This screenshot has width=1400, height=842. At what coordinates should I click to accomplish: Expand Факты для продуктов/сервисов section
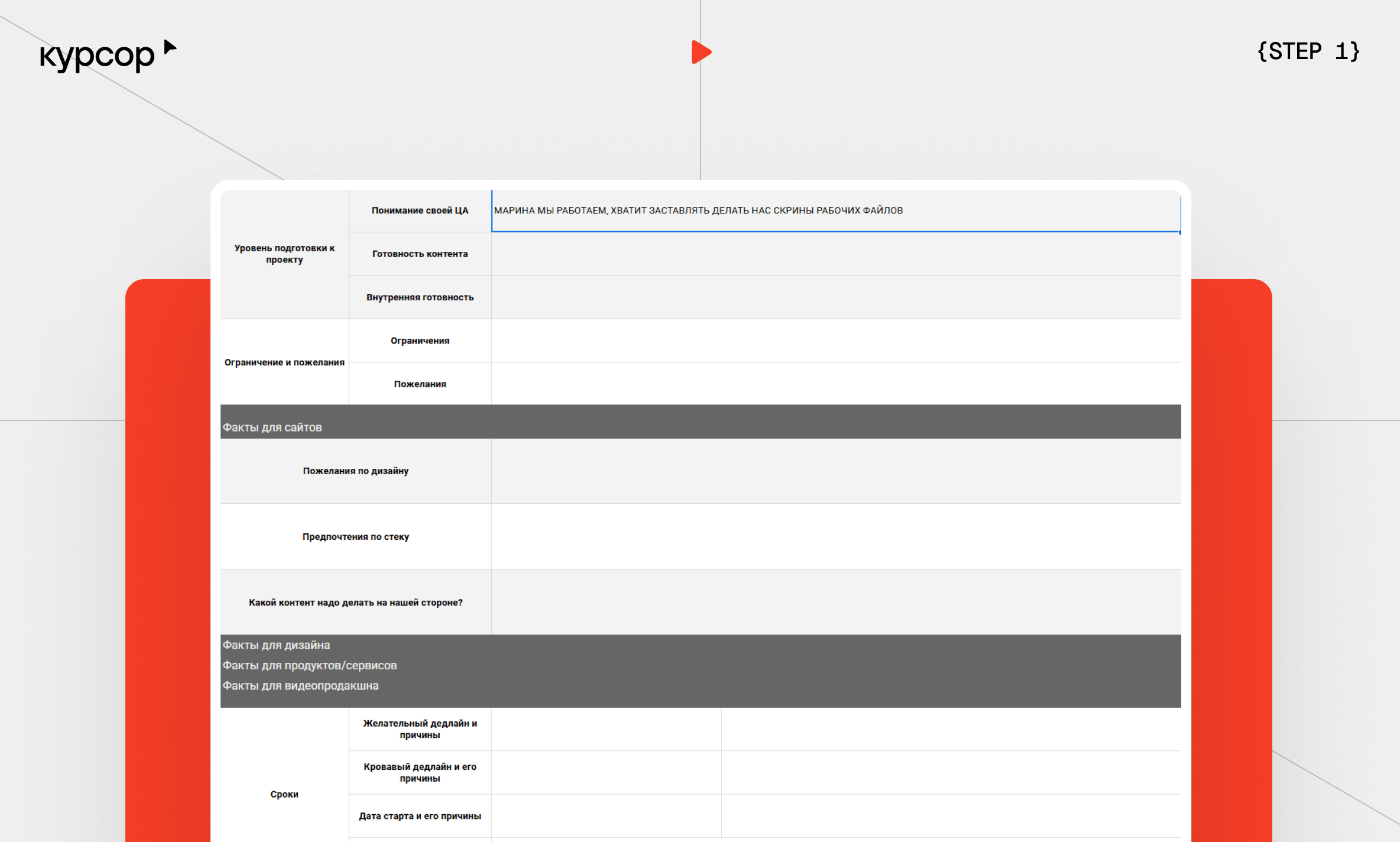(x=309, y=665)
